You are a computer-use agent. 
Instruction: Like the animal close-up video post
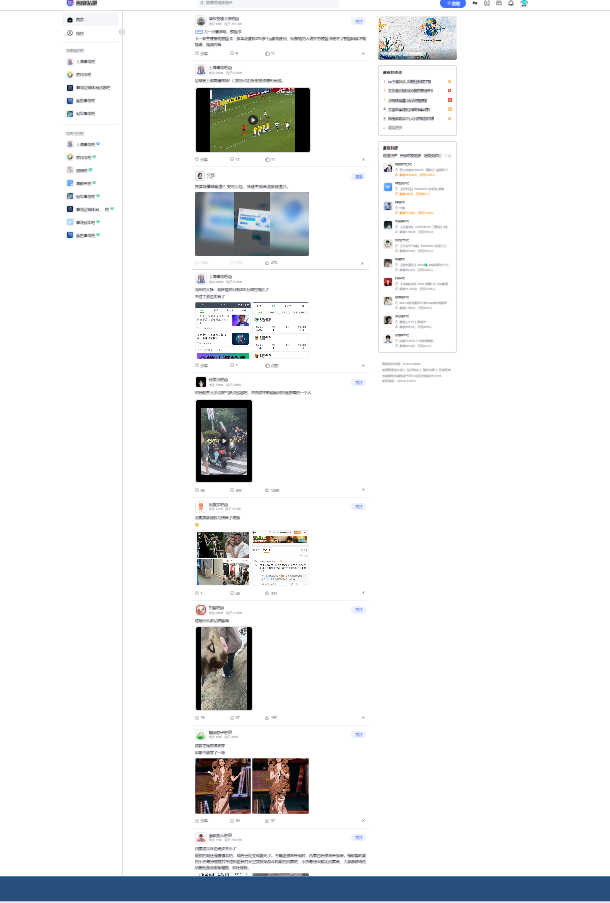click(271, 718)
